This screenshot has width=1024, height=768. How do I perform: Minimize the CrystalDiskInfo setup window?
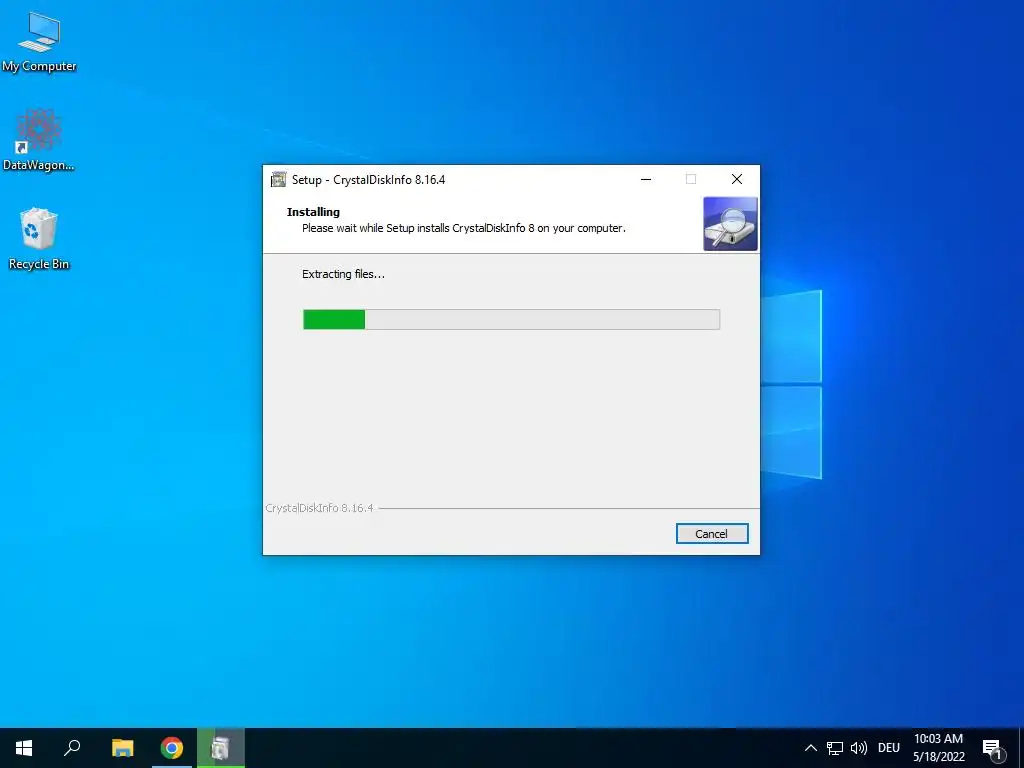pos(646,180)
